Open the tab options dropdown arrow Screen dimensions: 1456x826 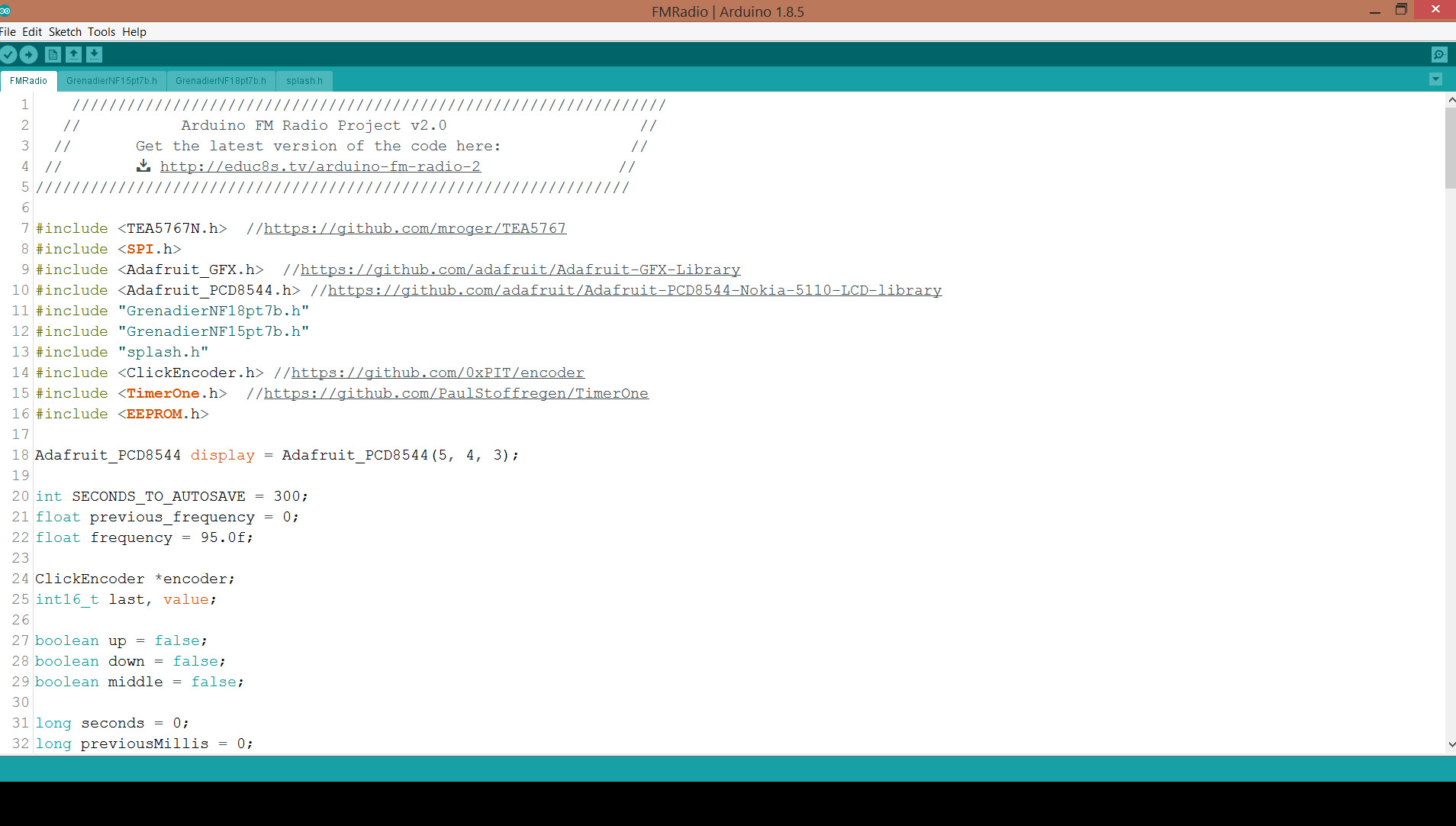(1435, 79)
